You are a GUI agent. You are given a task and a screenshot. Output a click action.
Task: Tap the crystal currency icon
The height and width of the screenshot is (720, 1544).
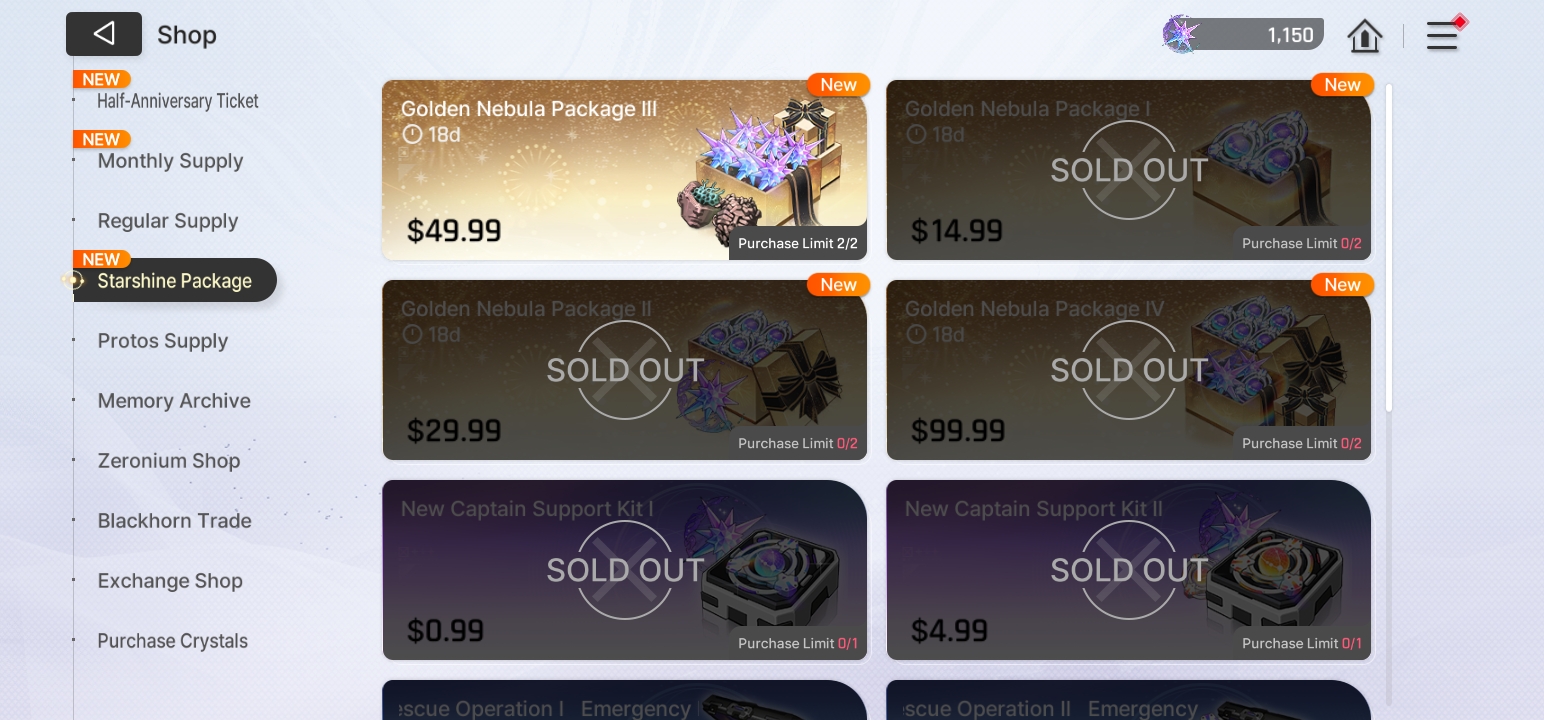click(1181, 35)
